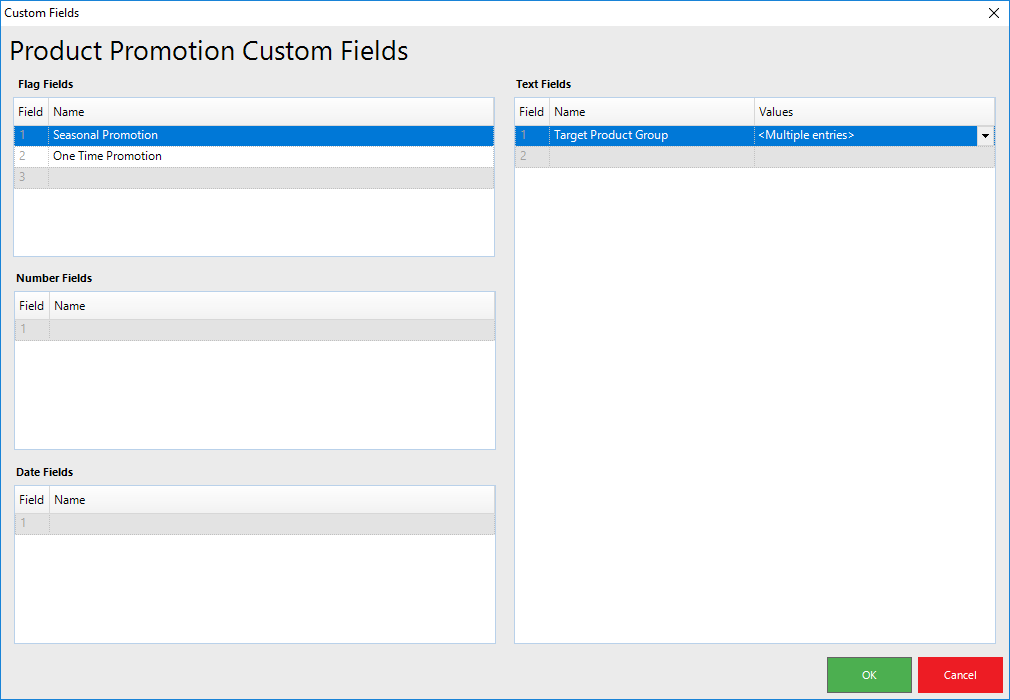Click the Target Product Group name cell
Screen dimensions: 1010x700
coord(651,135)
